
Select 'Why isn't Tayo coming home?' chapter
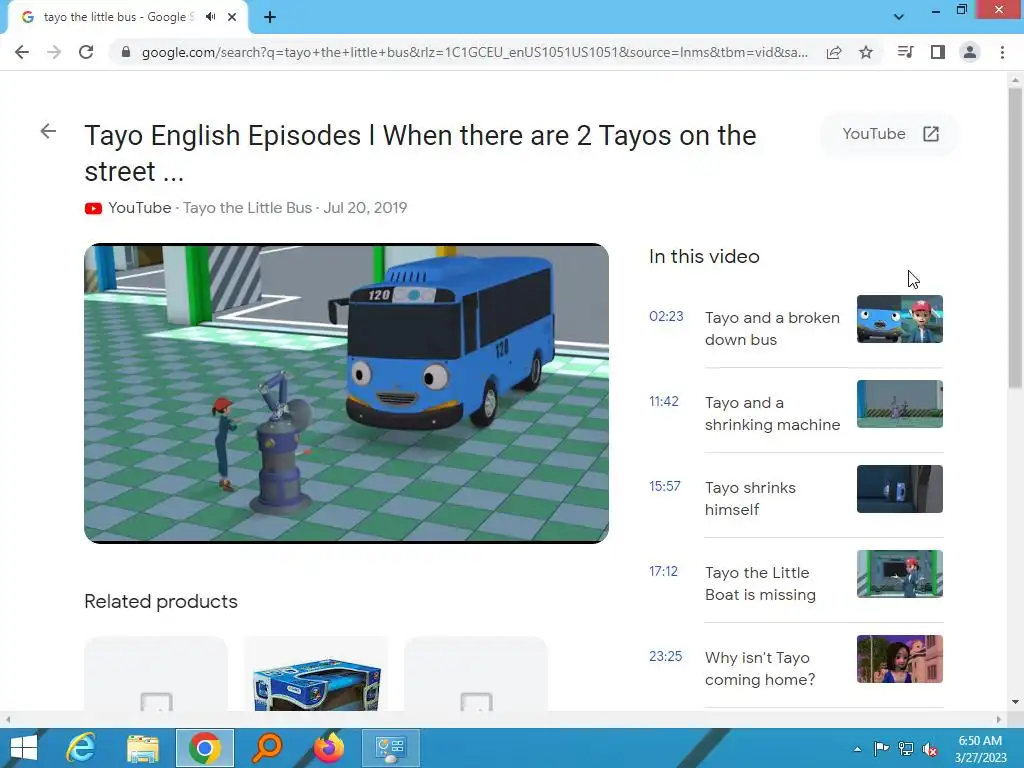coord(760,668)
